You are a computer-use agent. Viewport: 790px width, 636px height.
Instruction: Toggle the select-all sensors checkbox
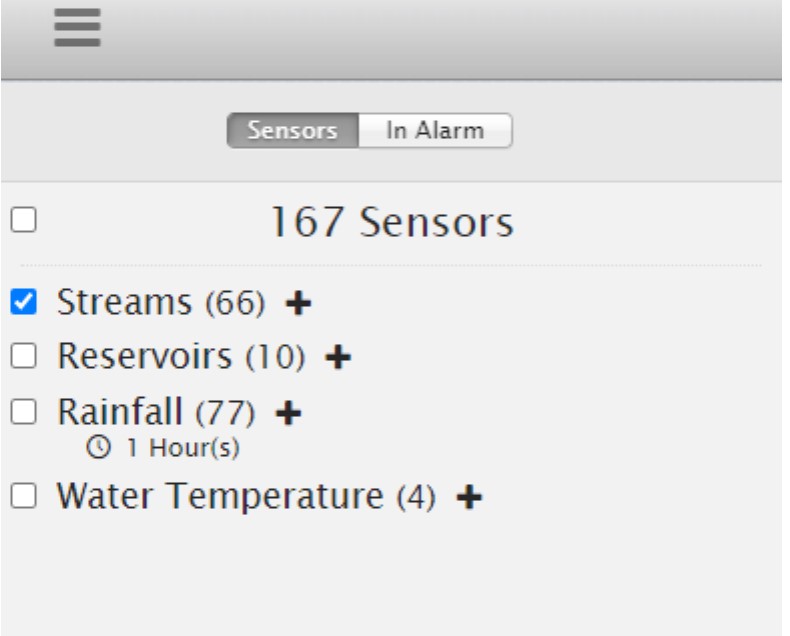22,220
